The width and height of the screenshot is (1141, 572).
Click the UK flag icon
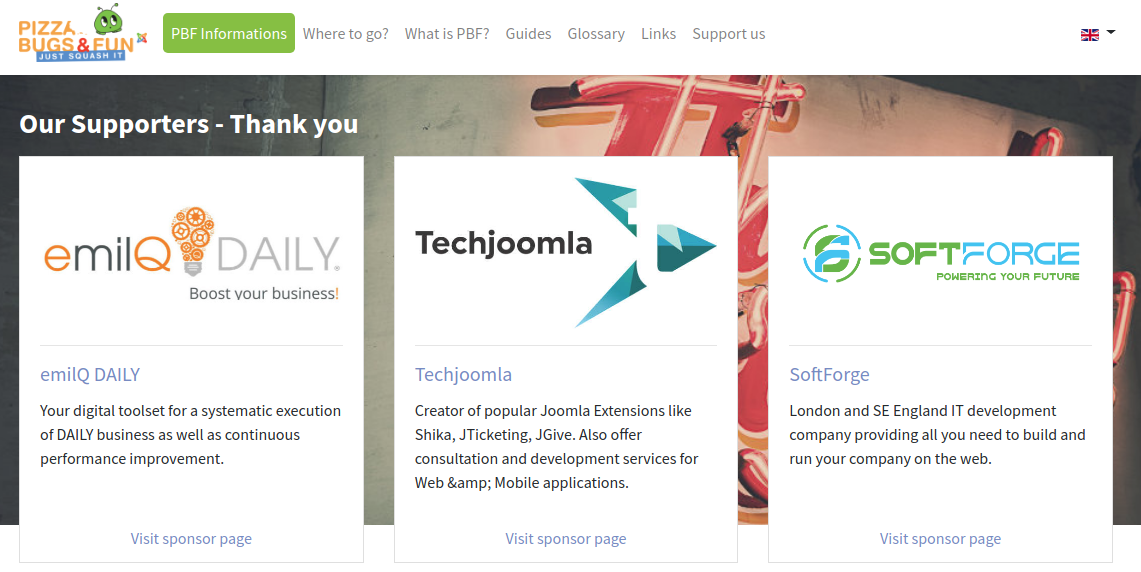point(1090,35)
